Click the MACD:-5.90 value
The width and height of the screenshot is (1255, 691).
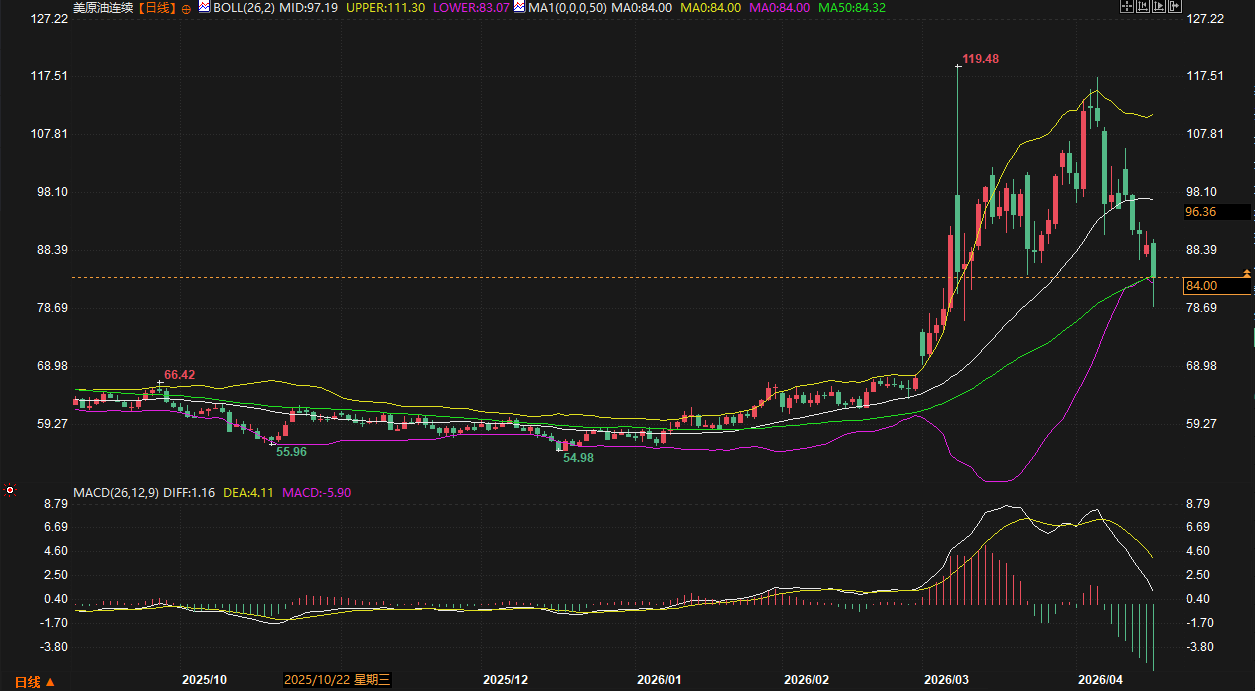click(x=318, y=492)
